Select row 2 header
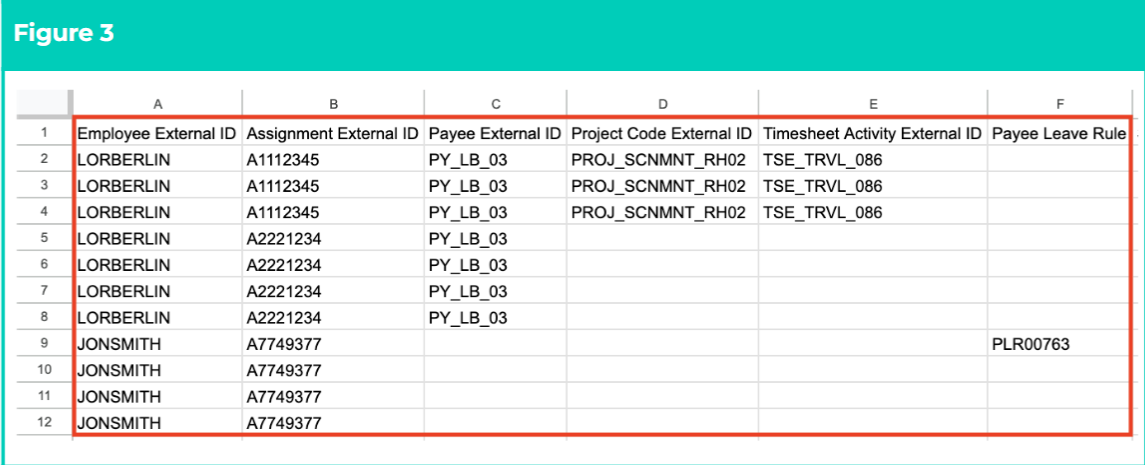Image resolution: width=1145 pixels, height=465 pixels. pyautogui.click(x=44, y=160)
